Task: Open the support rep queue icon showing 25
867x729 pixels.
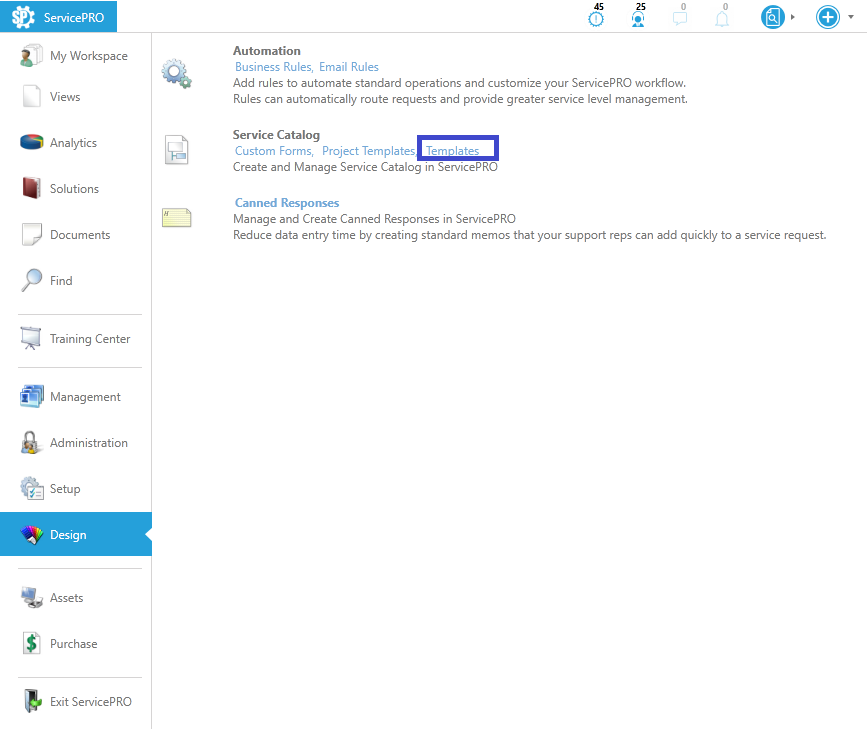Action: 638,17
